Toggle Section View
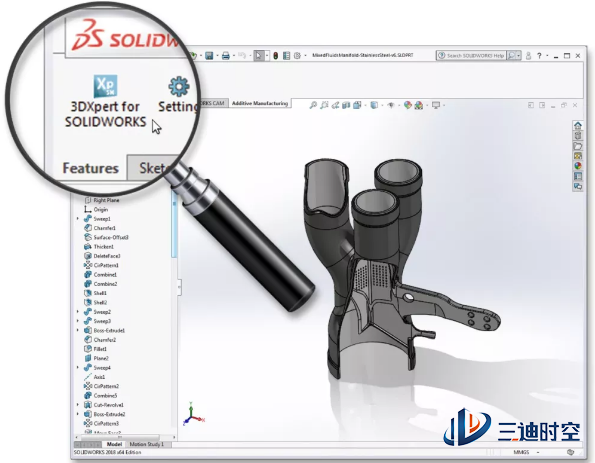The width and height of the screenshot is (595, 463). tap(346, 105)
